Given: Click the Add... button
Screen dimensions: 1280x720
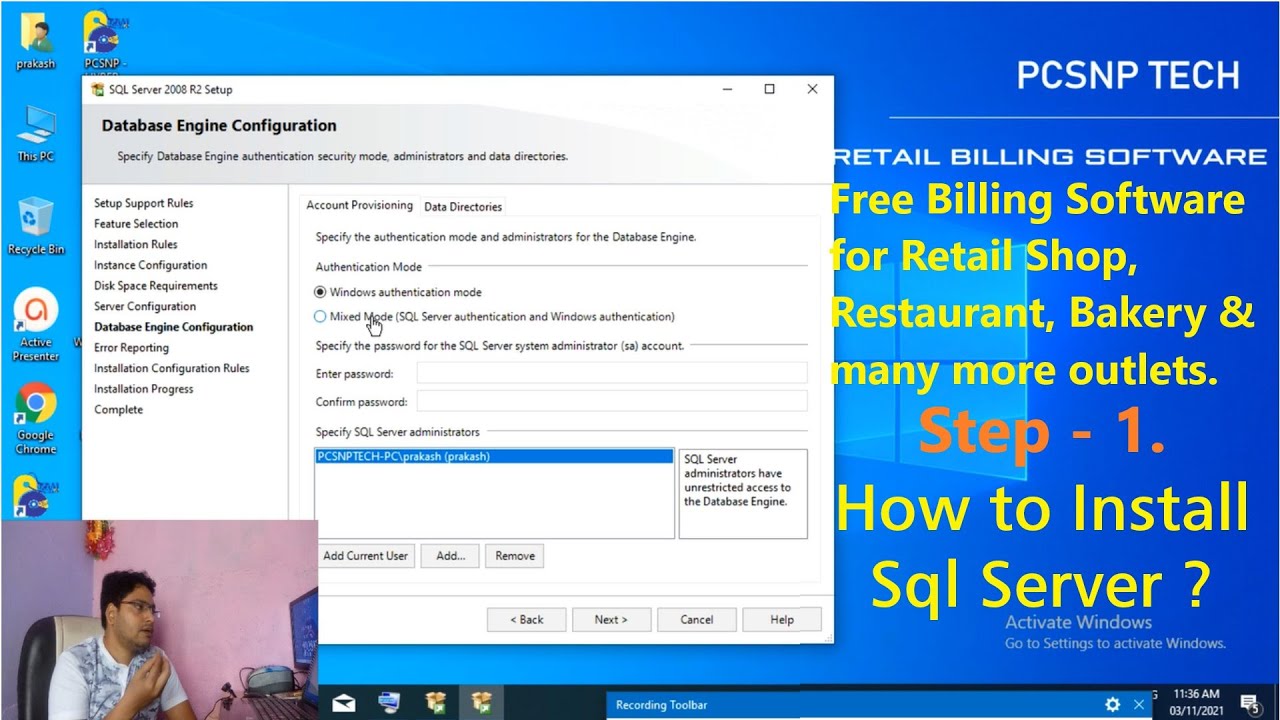Looking at the screenshot, I should click(x=450, y=556).
